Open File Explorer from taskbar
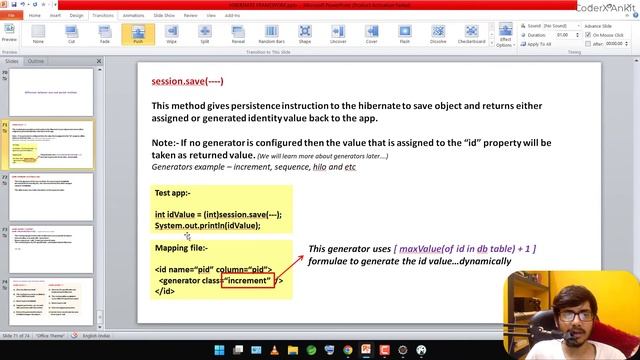 (x=293, y=350)
